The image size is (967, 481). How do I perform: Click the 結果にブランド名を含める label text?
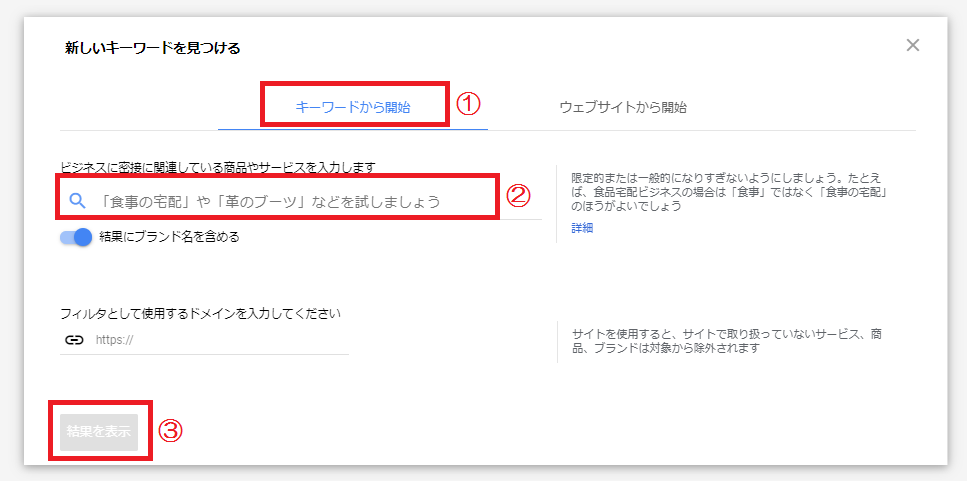point(169,237)
